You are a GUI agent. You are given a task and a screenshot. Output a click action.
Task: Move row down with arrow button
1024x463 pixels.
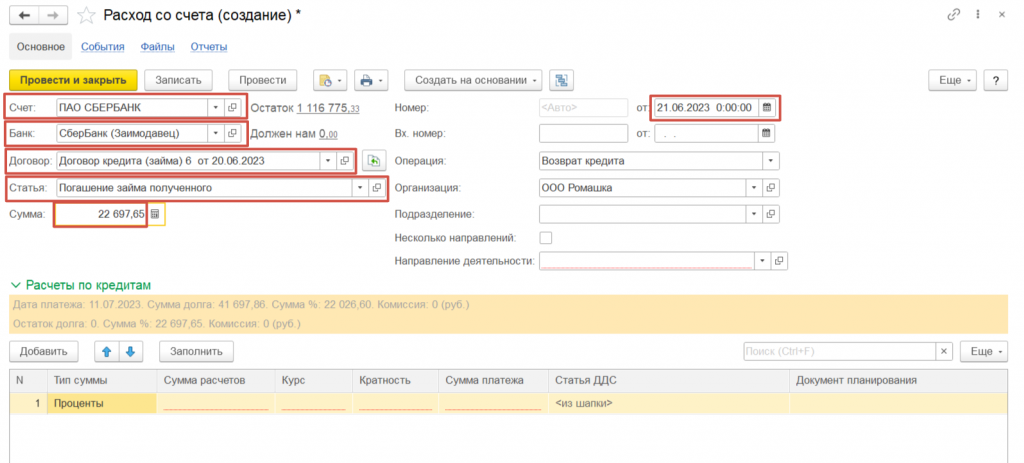click(x=130, y=351)
